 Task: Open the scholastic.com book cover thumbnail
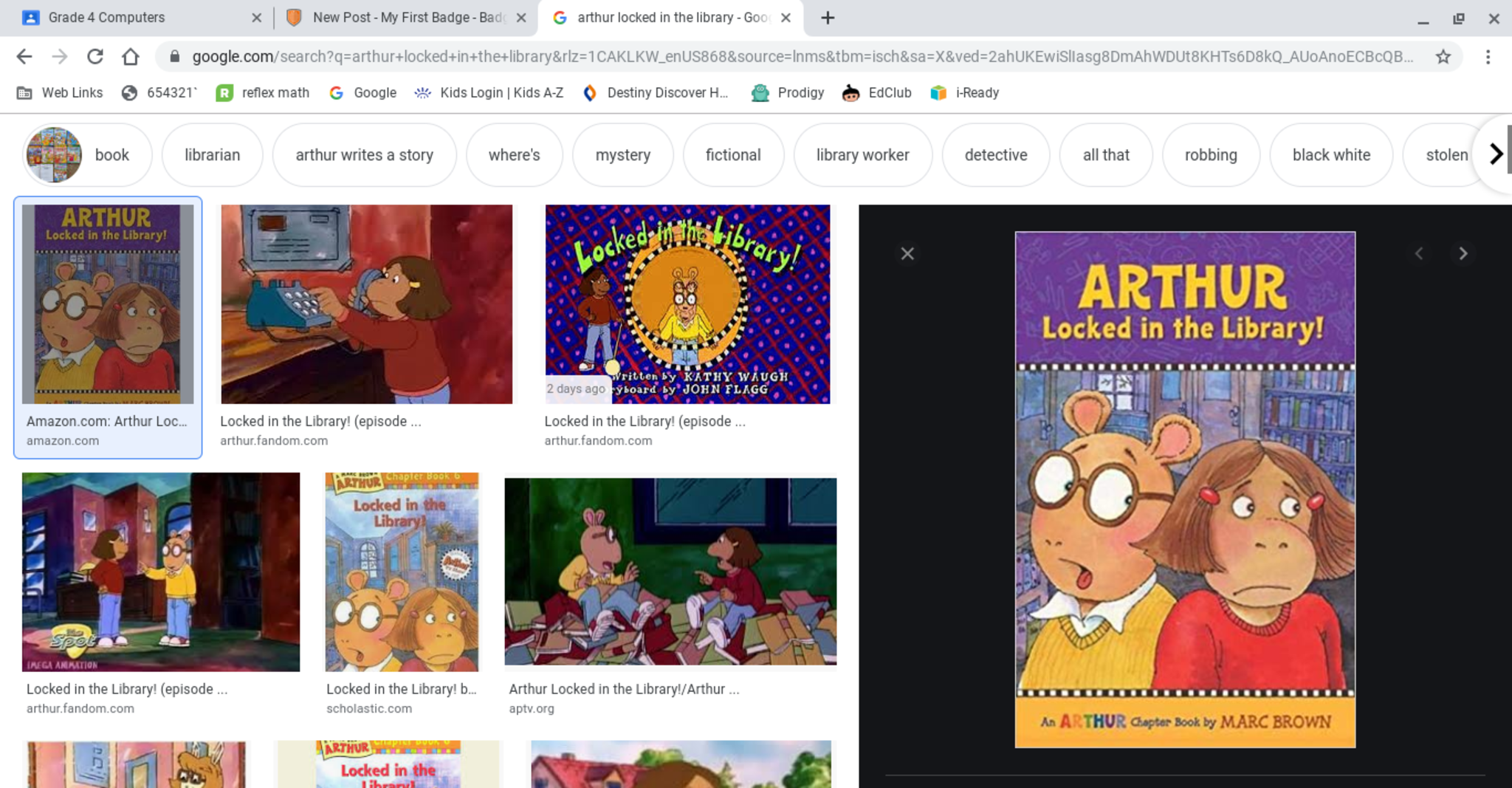coord(402,572)
